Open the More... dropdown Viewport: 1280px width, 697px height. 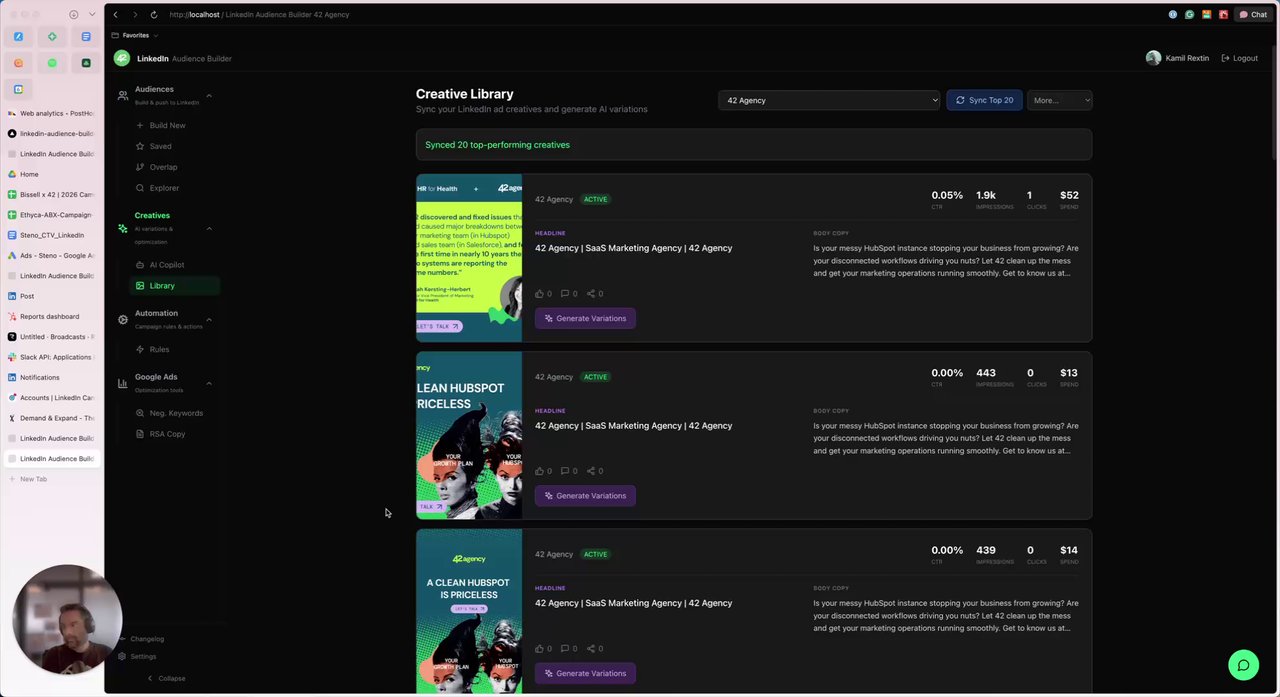[x=1059, y=100]
